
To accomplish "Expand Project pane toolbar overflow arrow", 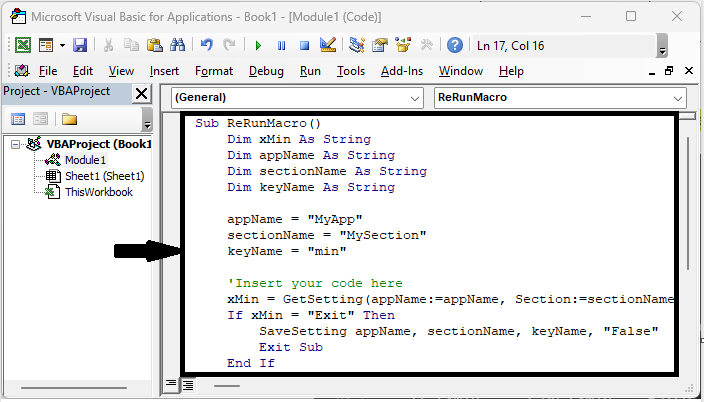I will (x=147, y=119).
